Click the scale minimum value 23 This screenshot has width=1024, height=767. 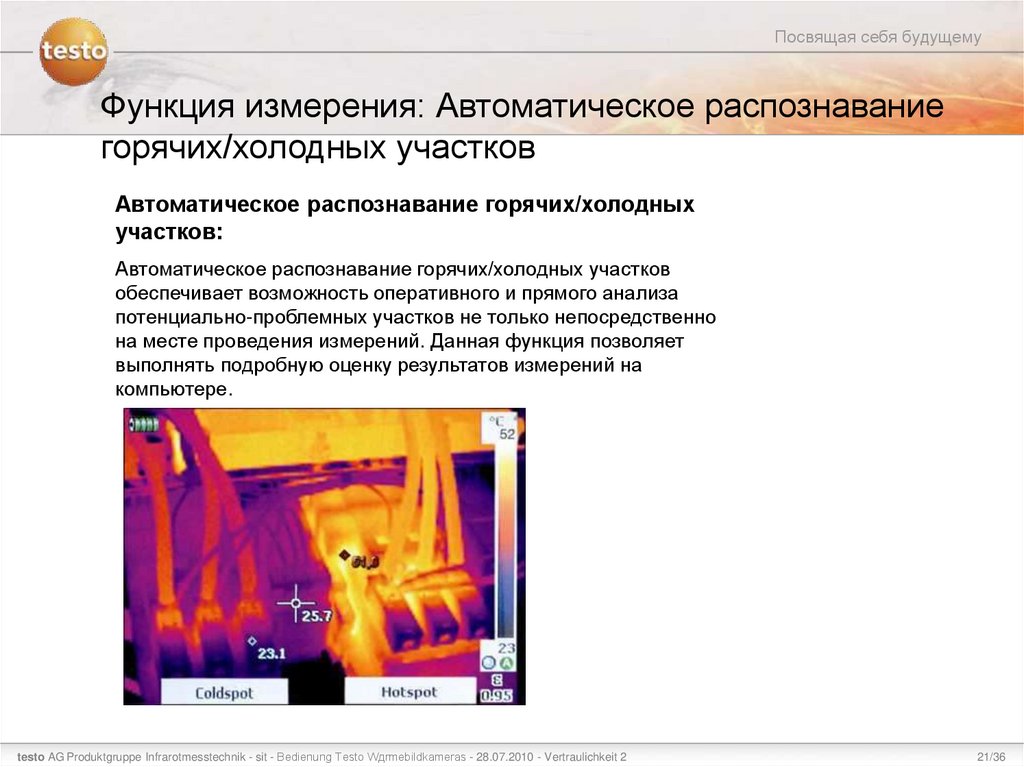507,648
